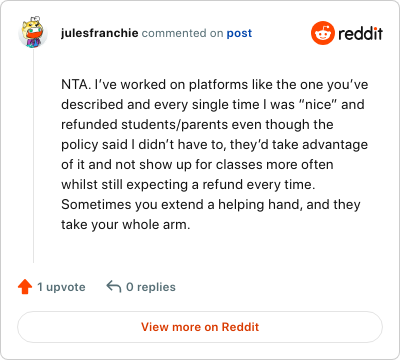
Task: Click the "reddit" wordmark text
Action: pos(360,33)
